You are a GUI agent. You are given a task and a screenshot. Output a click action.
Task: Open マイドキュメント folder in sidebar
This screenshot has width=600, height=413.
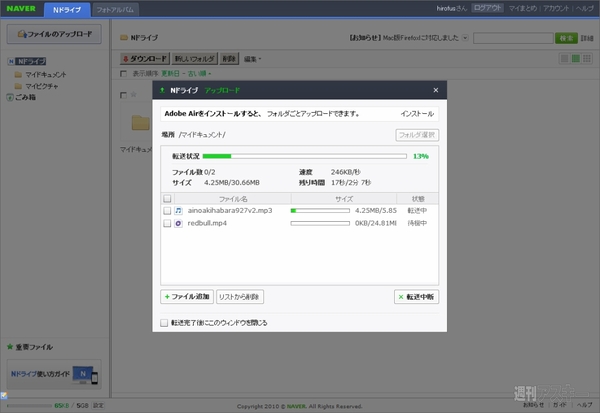(x=46, y=75)
